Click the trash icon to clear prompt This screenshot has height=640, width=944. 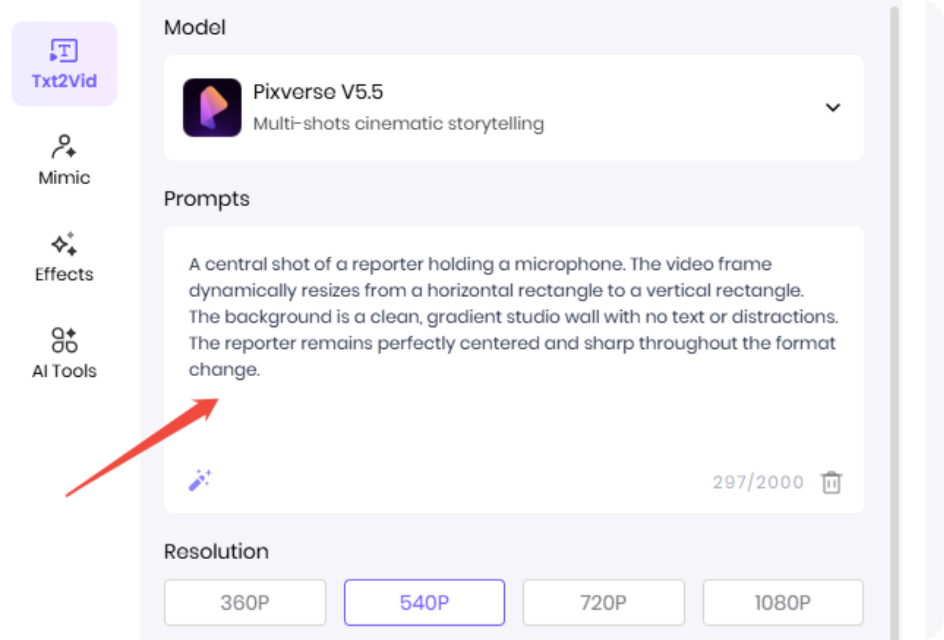coord(831,483)
